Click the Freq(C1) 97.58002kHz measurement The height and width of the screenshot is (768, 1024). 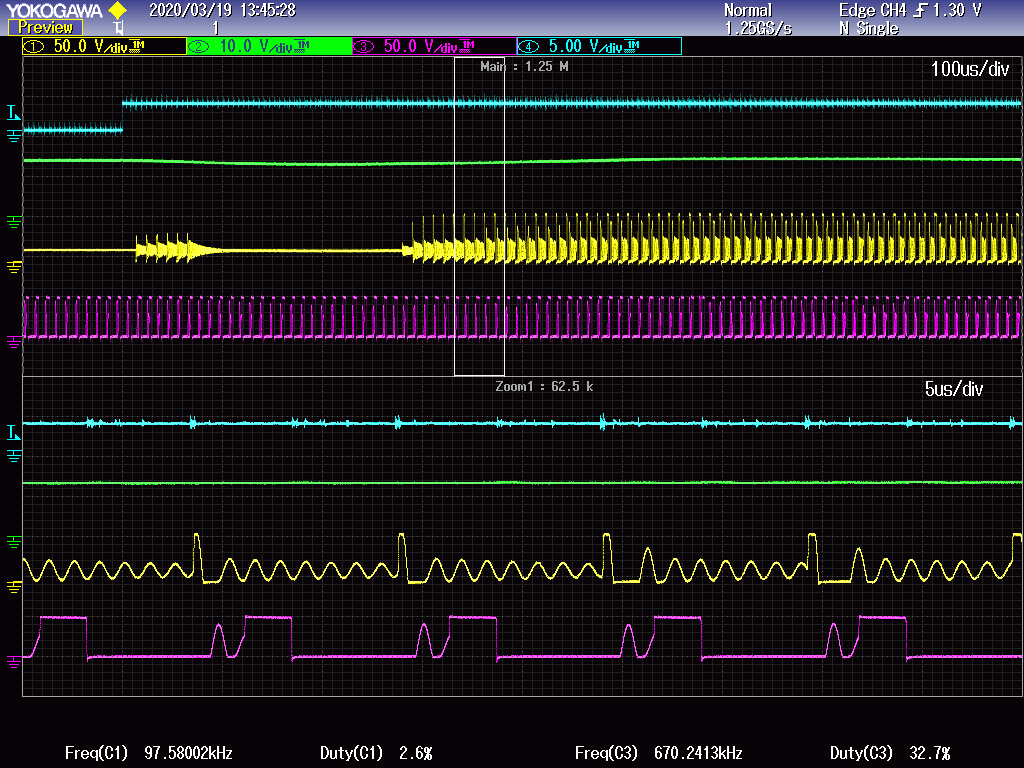pos(149,753)
